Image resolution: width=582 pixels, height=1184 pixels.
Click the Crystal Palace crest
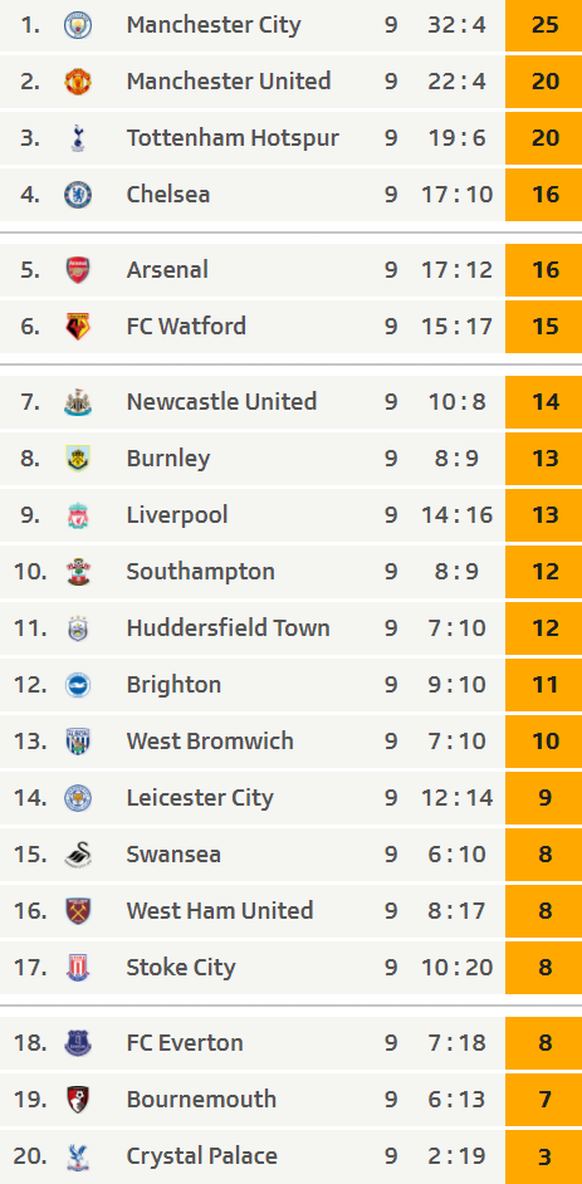click(78, 1157)
